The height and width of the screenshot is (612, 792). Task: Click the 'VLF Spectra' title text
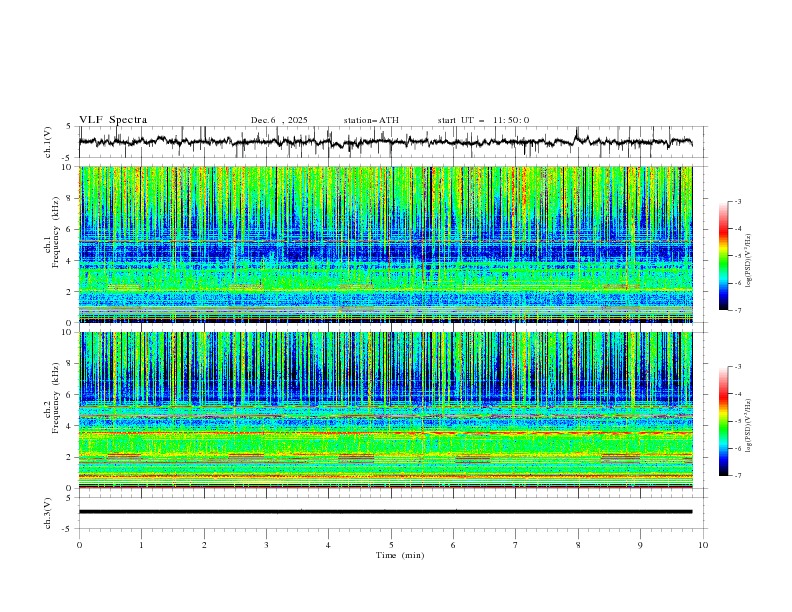(113, 120)
